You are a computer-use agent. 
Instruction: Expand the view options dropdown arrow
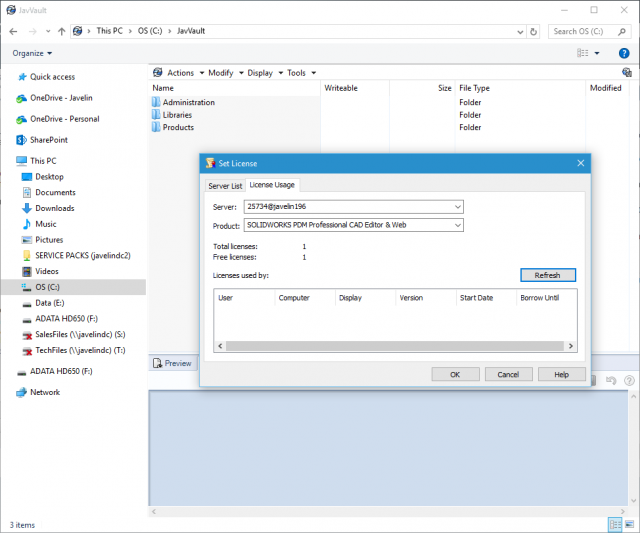click(597, 53)
